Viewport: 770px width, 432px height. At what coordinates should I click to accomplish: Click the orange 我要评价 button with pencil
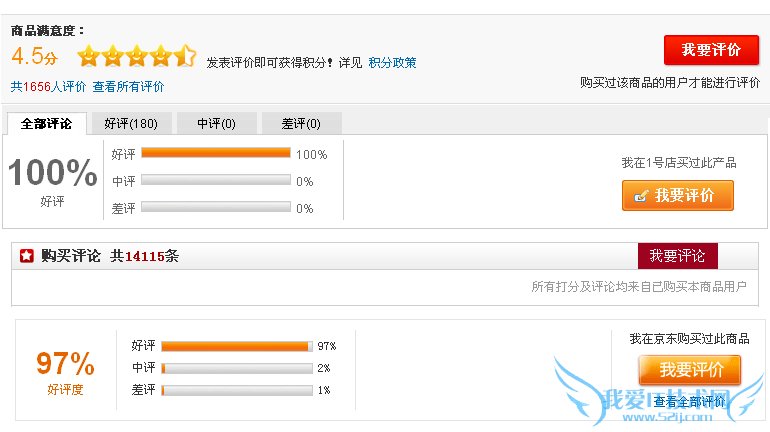click(677, 196)
